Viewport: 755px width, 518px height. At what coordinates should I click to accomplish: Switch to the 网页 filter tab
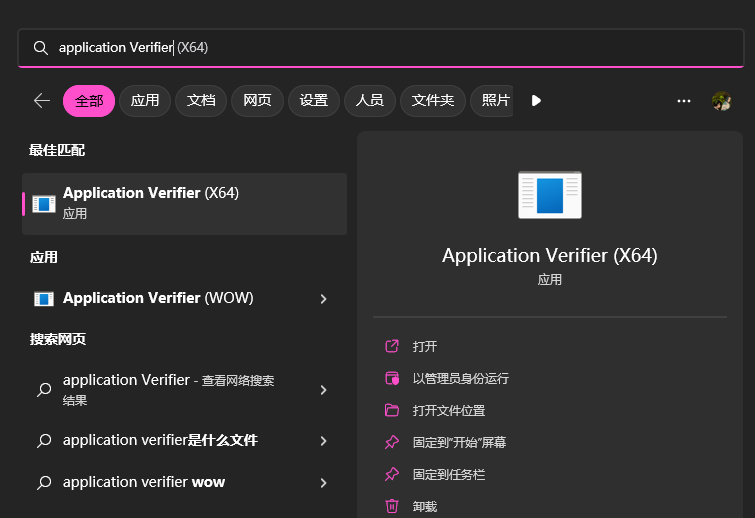[258, 101]
